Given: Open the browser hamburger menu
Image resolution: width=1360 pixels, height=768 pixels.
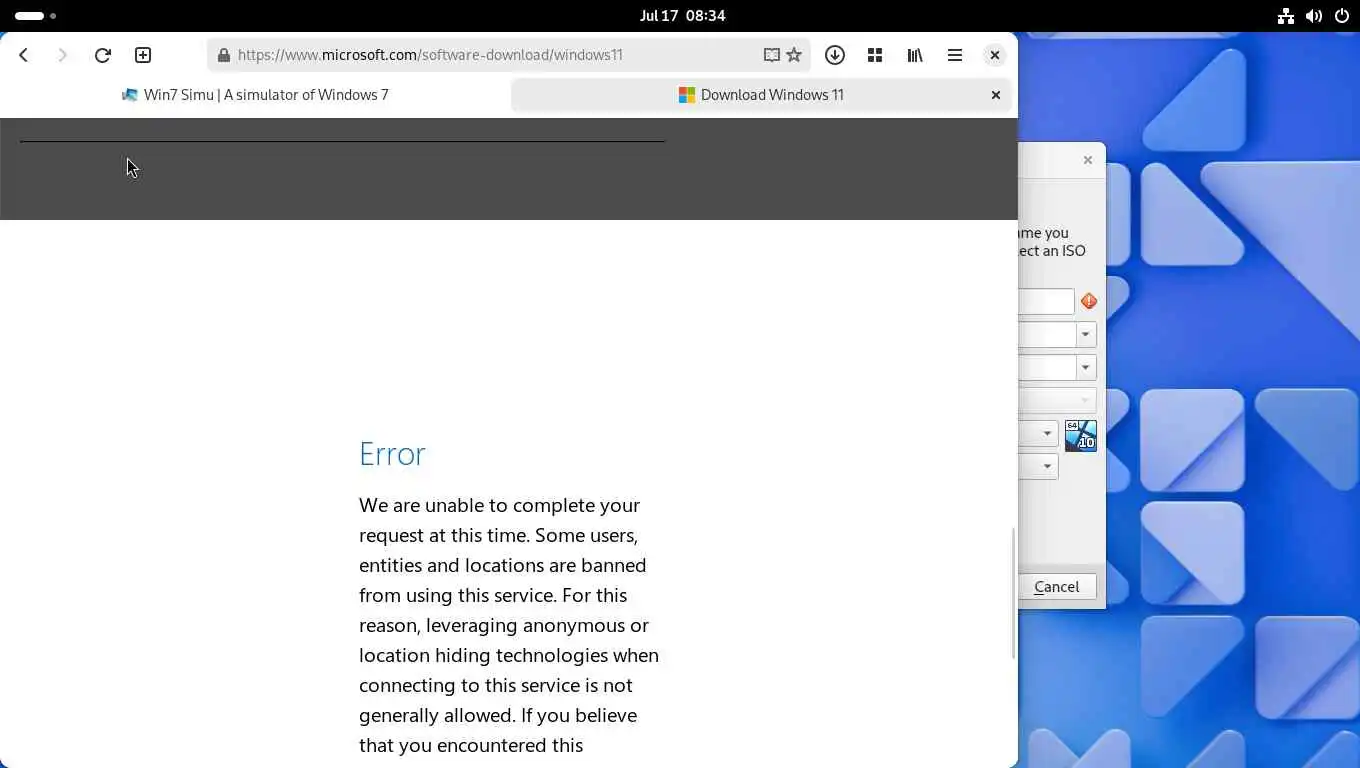Looking at the screenshot, I should [x=955, y=55].
